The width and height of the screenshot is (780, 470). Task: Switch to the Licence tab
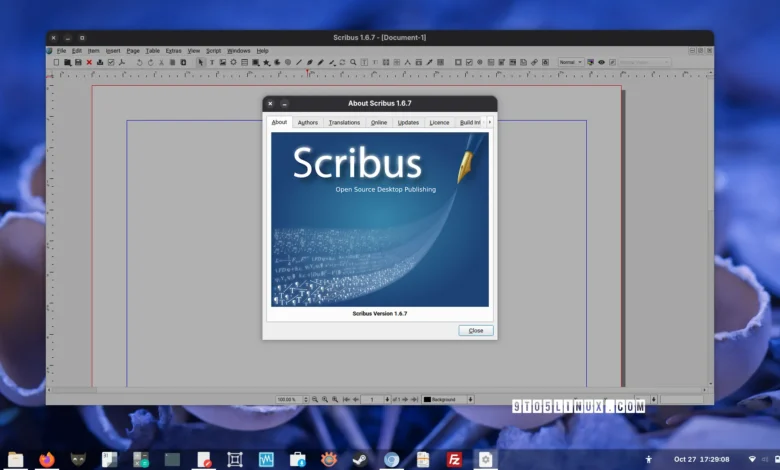coord(439,122)
